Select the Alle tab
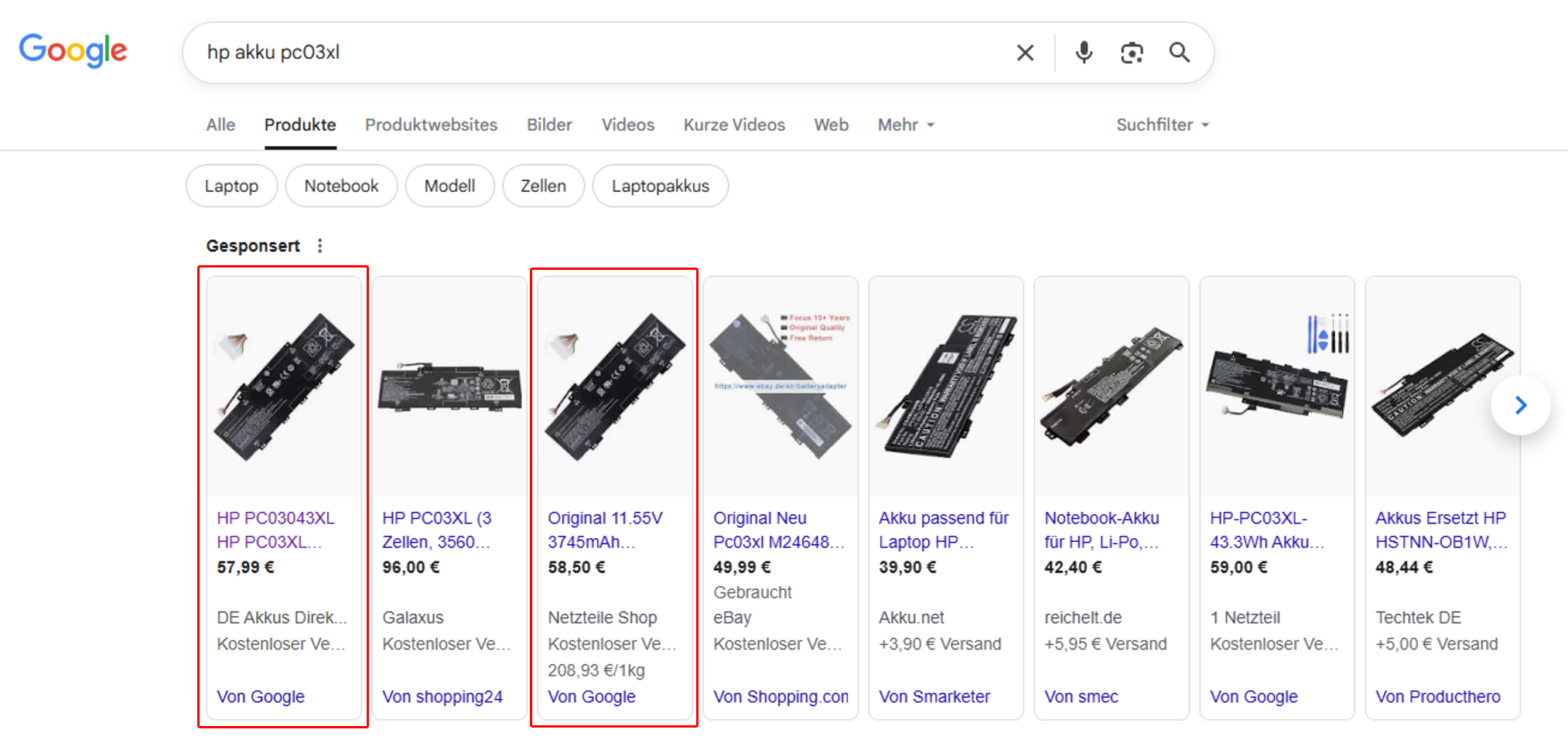The image size is (1568, 750). (220, 124)
